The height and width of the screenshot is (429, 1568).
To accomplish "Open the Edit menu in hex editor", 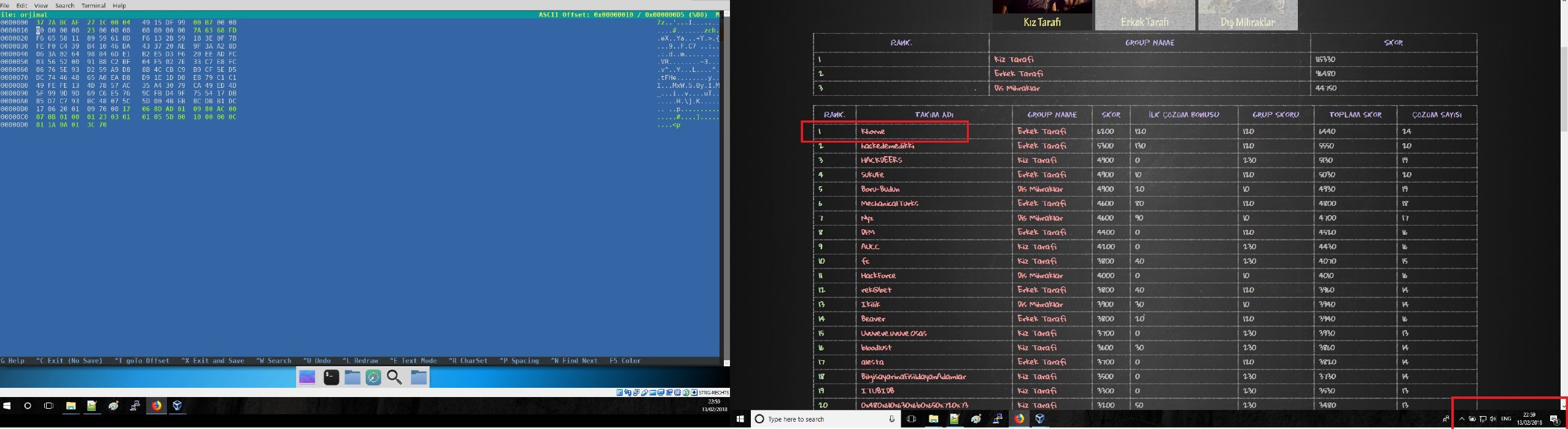I will [x=21, y=6].
